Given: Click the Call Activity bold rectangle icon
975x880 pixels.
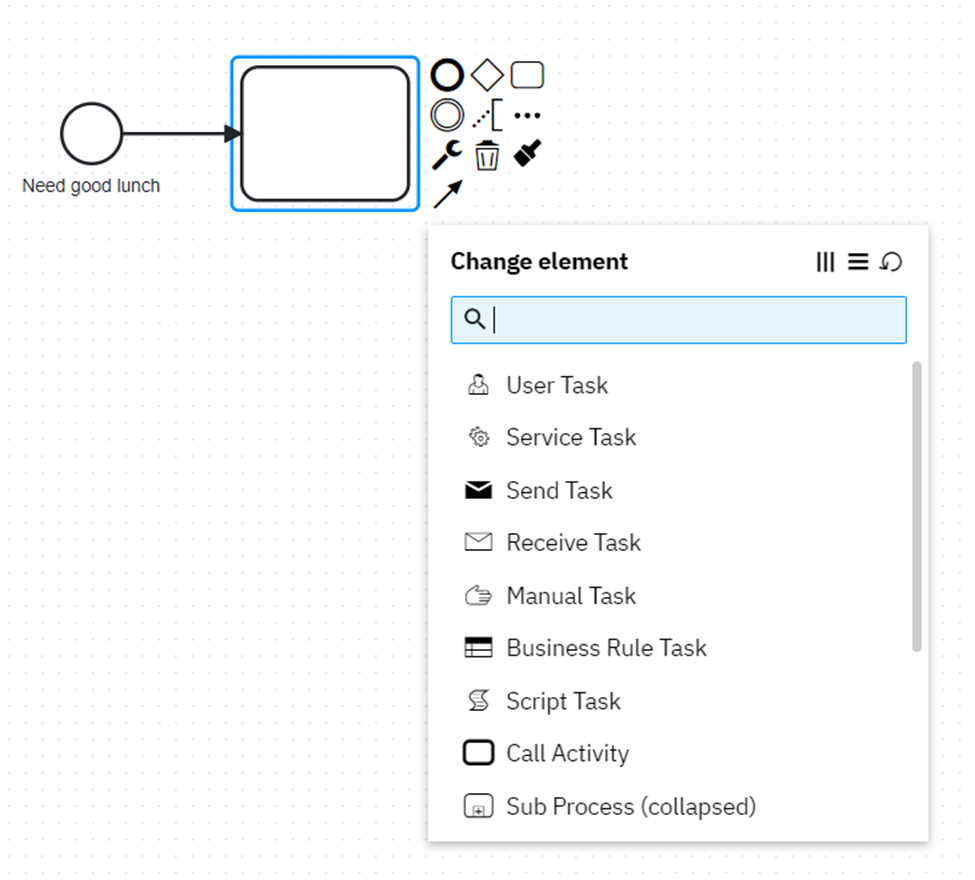Looking at the screenshot, I should (x=478, y=753).
